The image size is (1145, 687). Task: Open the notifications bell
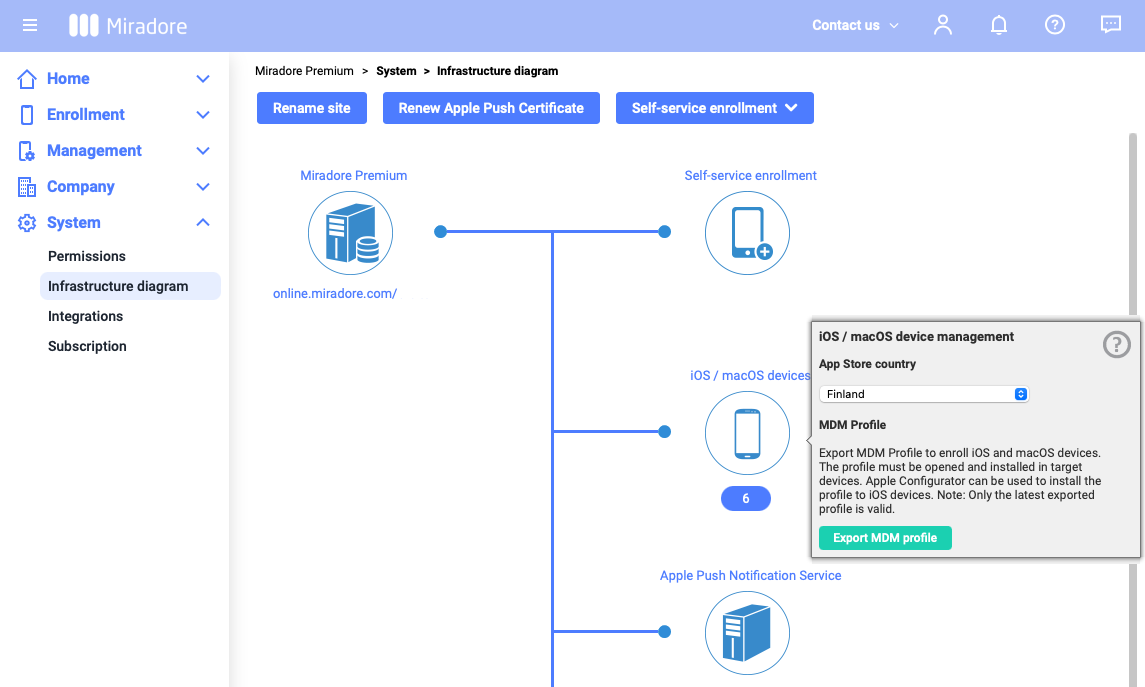coord(998,26)
